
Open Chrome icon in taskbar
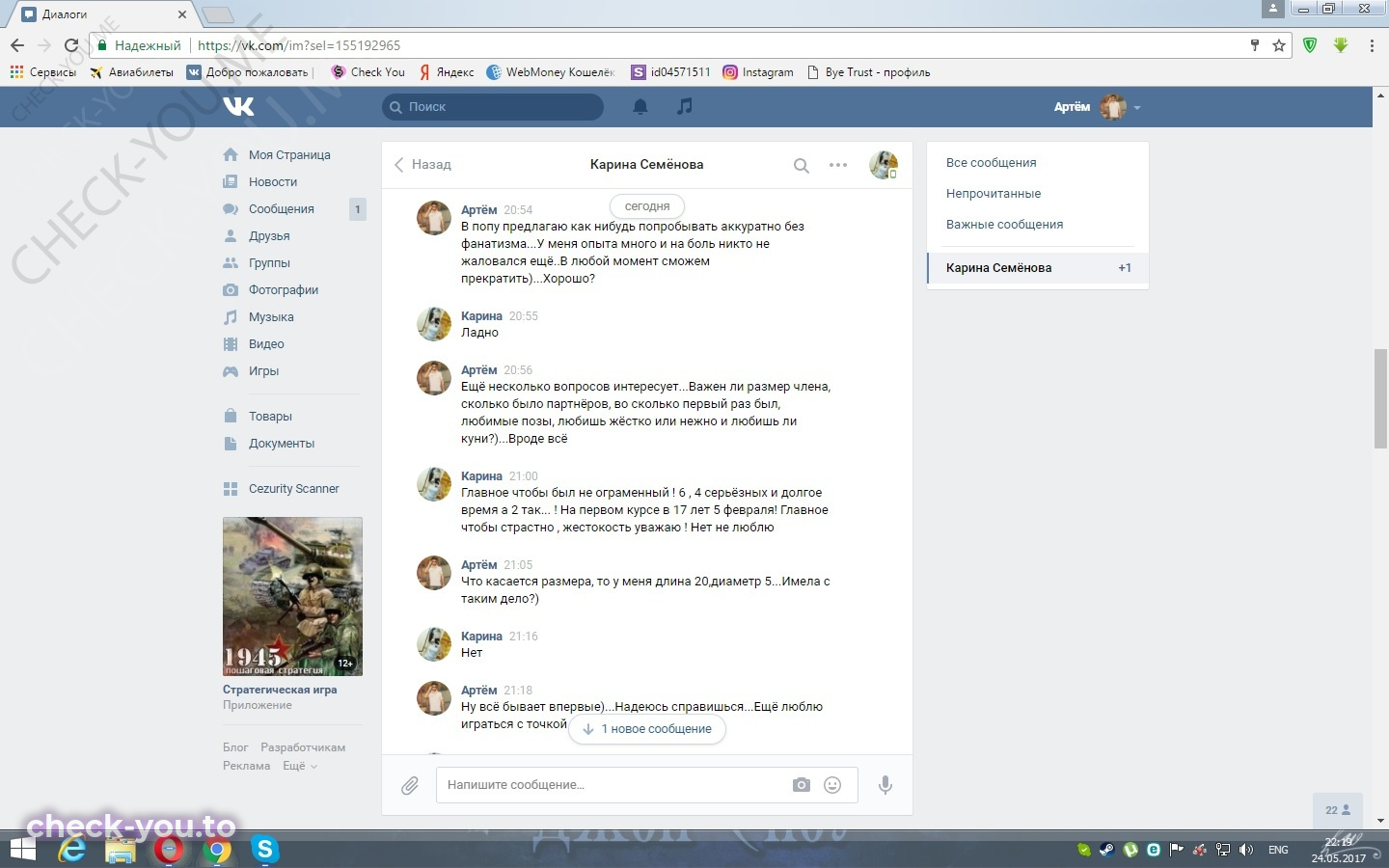pos(218,850)
